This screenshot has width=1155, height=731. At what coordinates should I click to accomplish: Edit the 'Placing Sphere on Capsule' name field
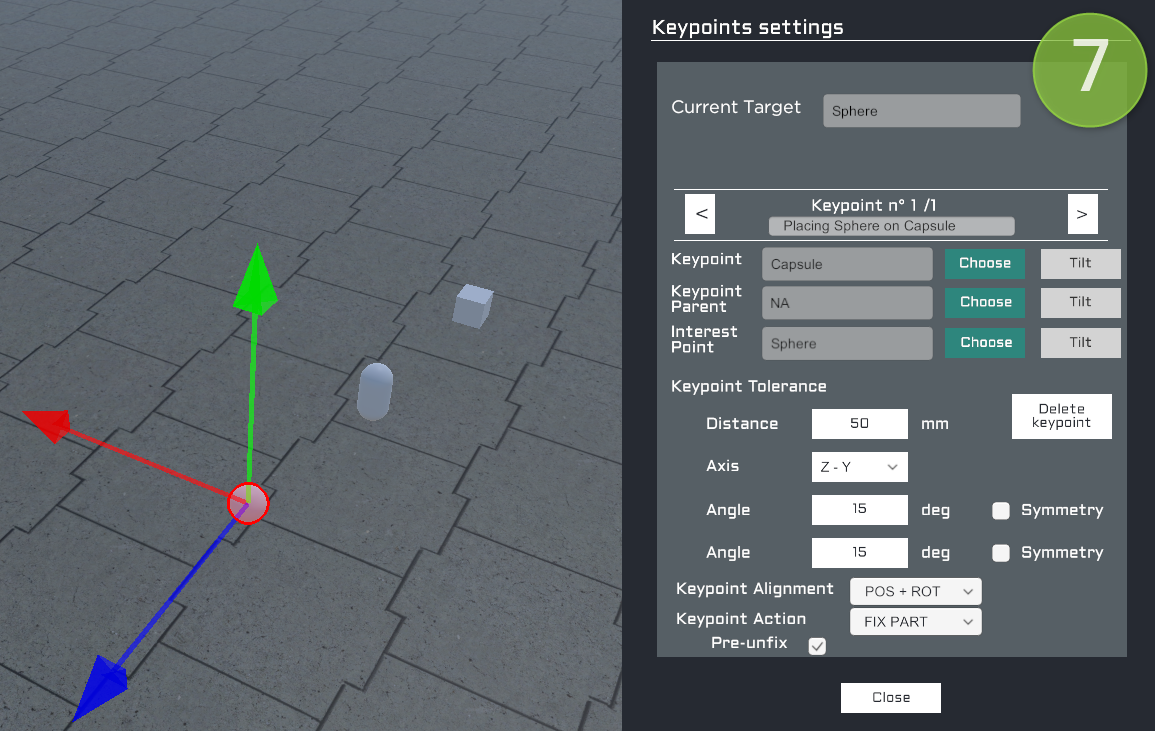point(891,226)
